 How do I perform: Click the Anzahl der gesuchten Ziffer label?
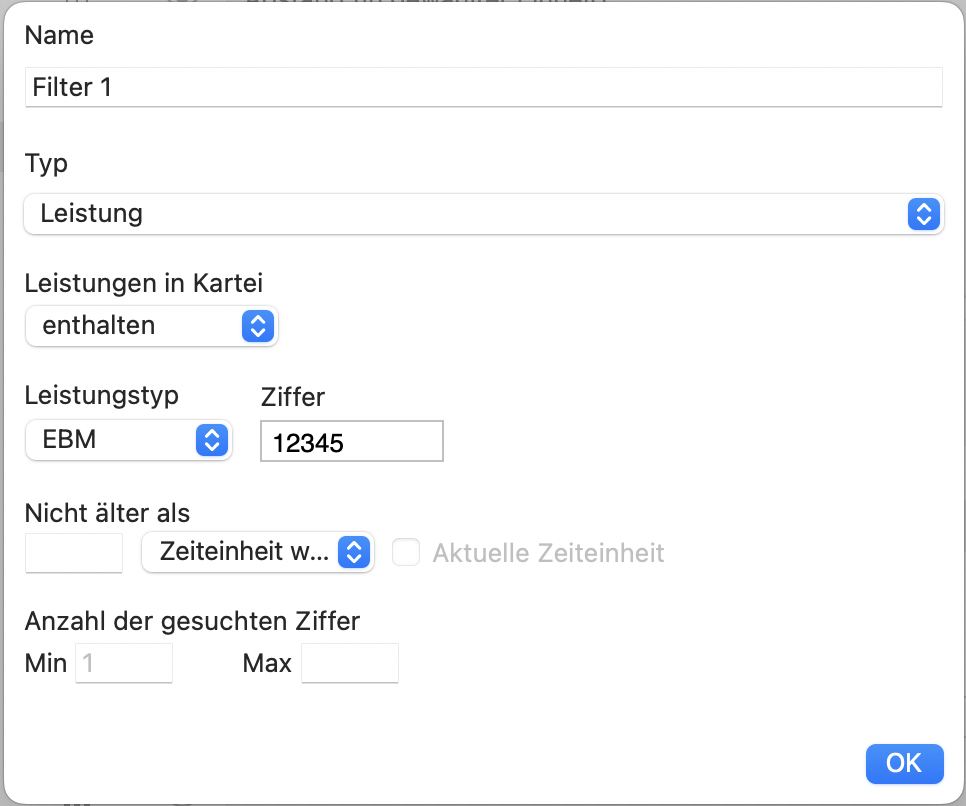pos(192,621)
